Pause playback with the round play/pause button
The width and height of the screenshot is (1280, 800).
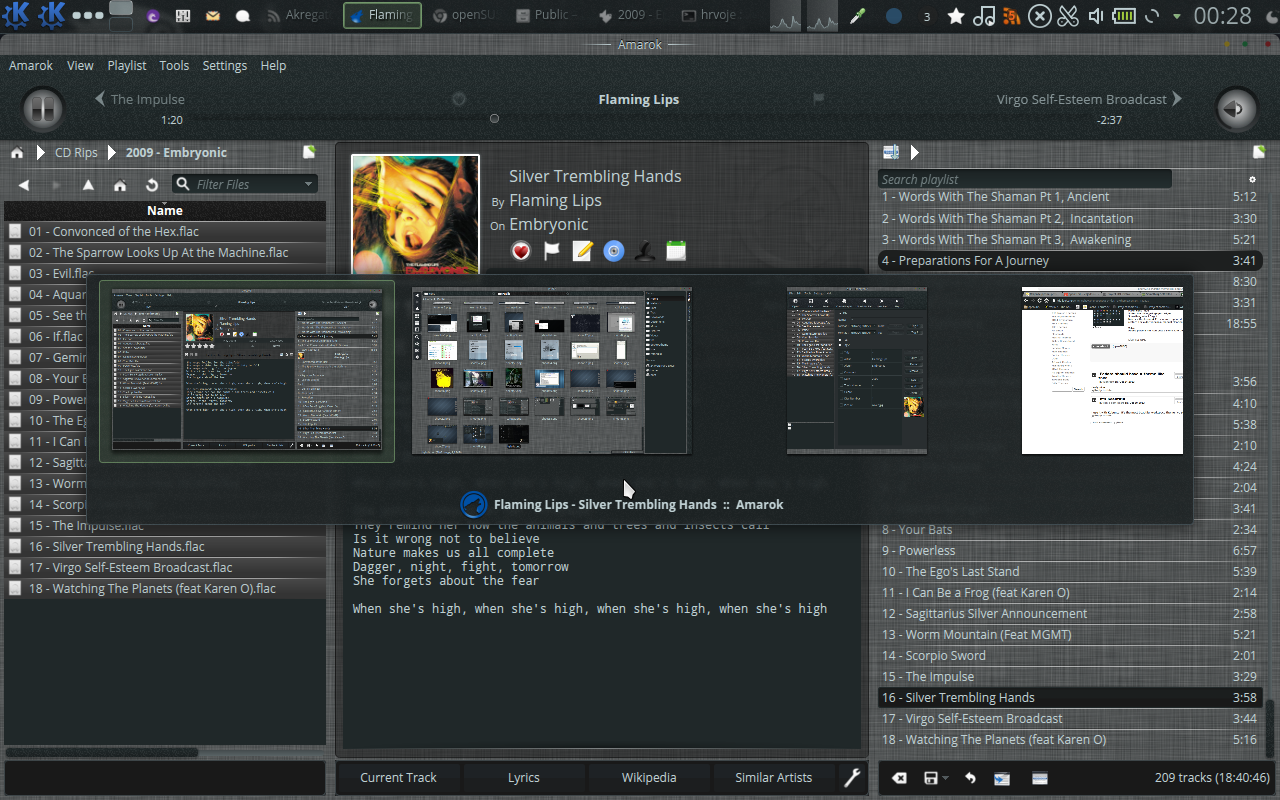tap(42, 109)
